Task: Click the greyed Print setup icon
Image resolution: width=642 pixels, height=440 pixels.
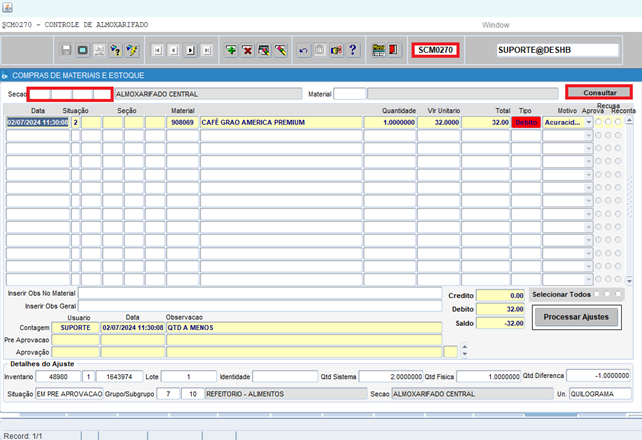Action: (x=99, y=50)
